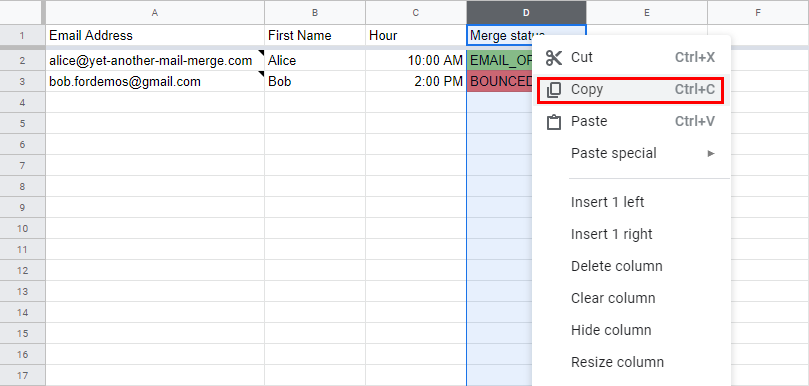Select row 14 header
Viewport: 809px width, 386px height.
[x=22, y=312]
